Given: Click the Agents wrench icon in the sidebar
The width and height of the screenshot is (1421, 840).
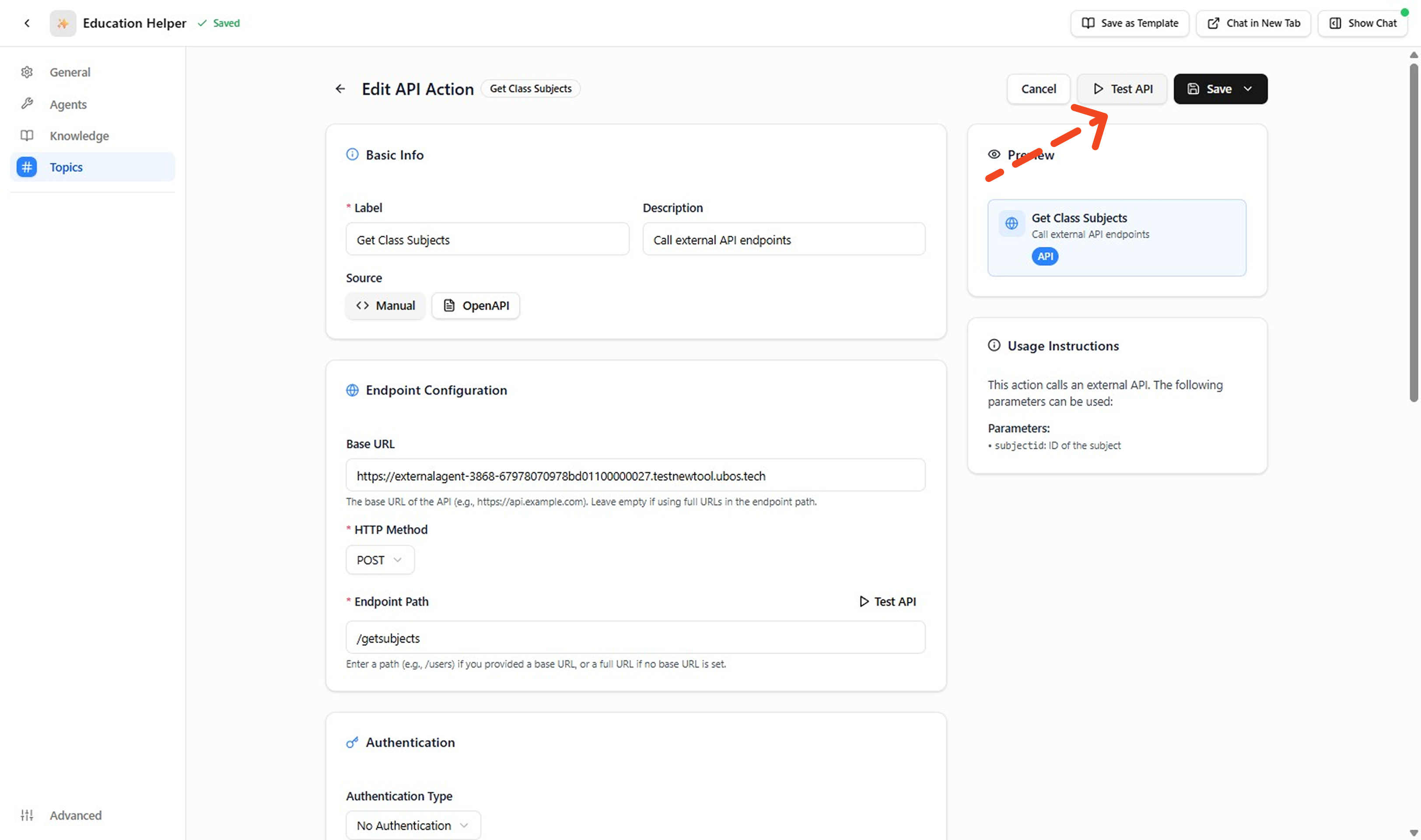Looking at the screenshot, I should 27,104.
